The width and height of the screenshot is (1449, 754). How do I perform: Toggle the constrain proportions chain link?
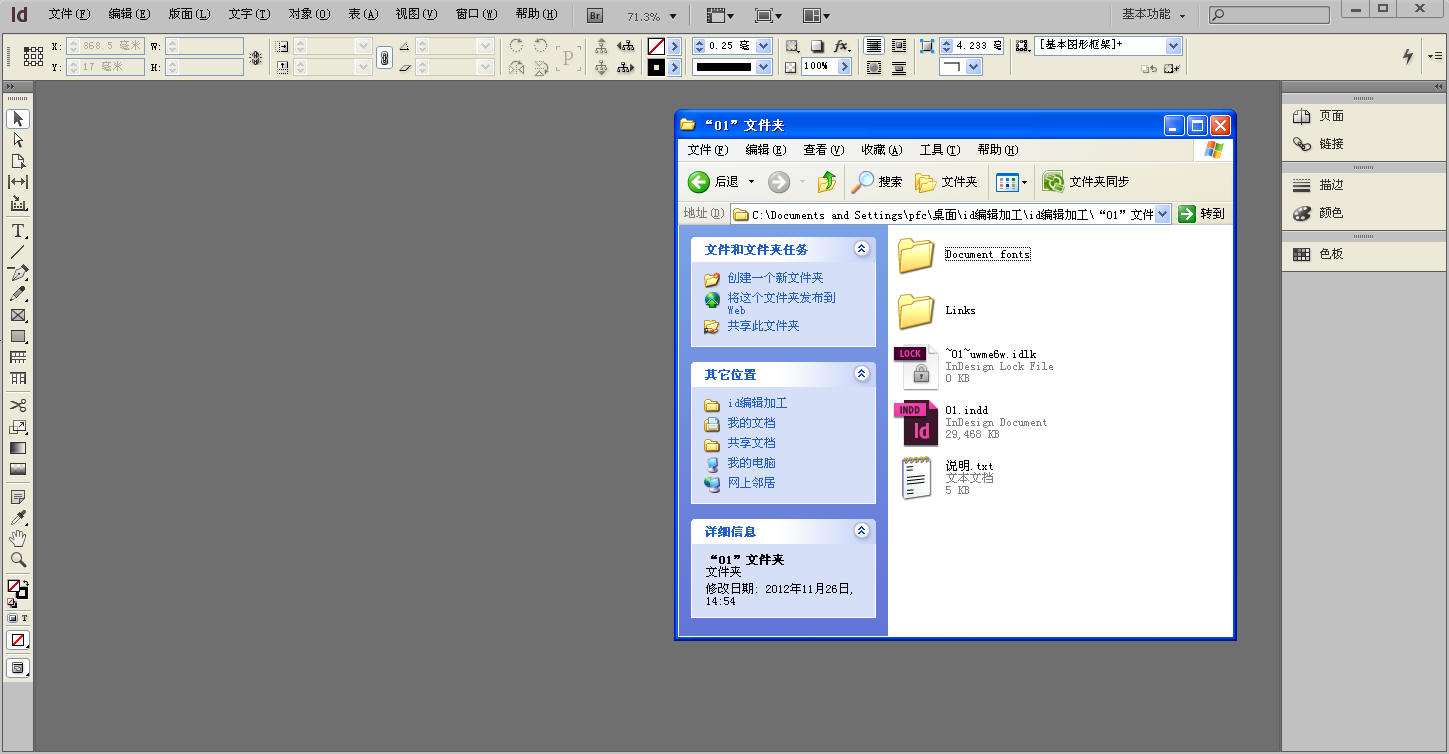pos(384,58)
